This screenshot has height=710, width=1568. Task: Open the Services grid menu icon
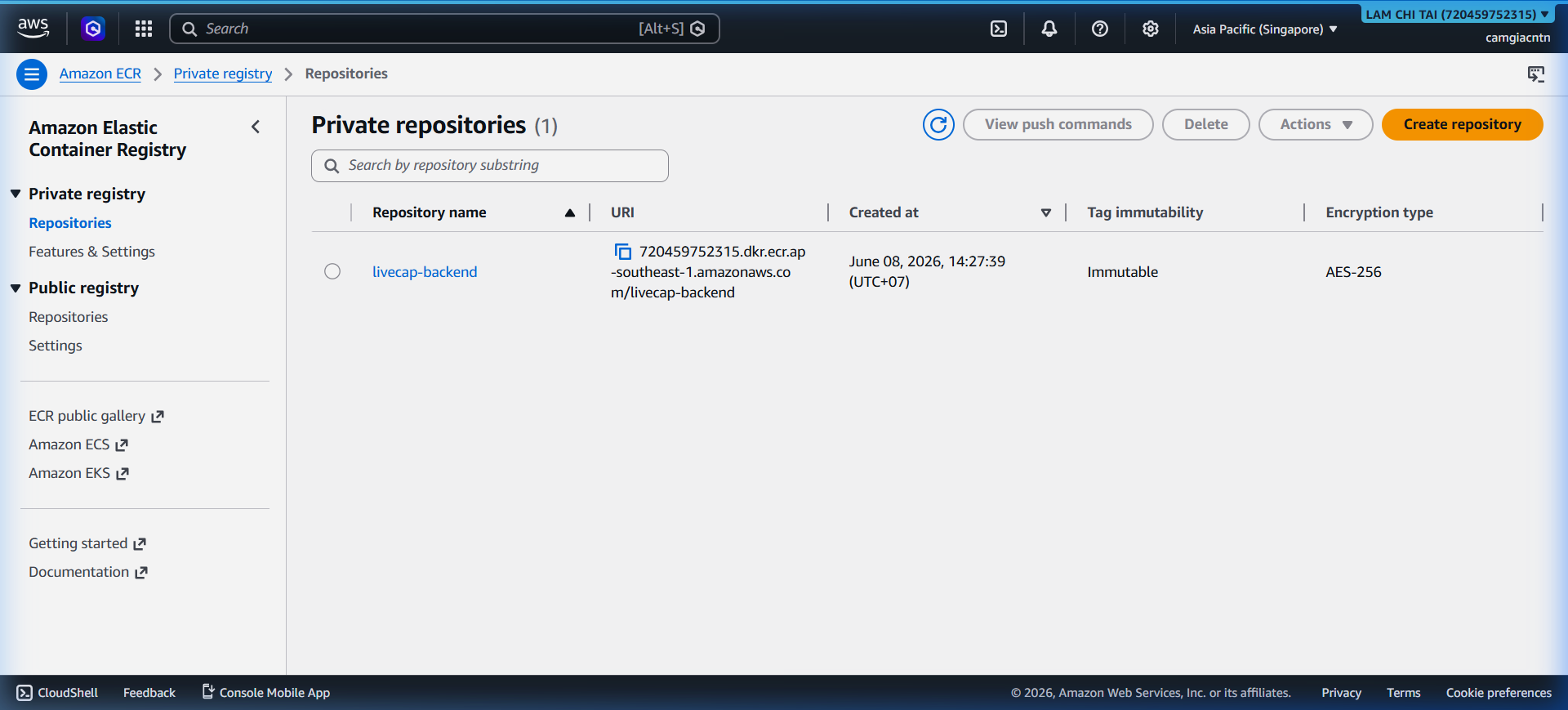[144, 29]
